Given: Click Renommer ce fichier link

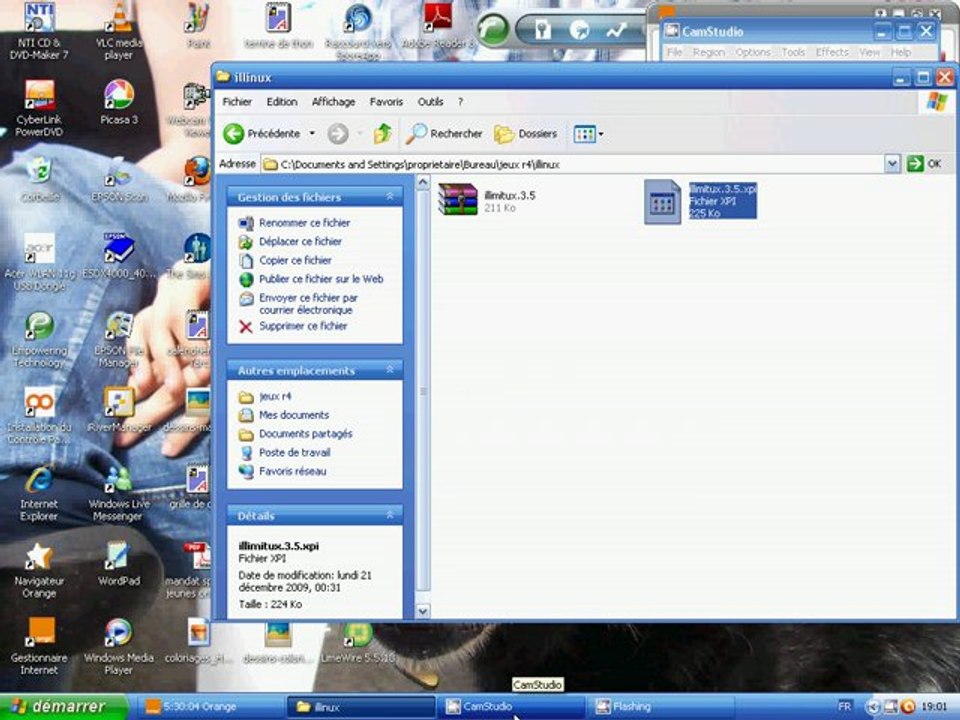Looking at the screenshot, I should 304,223.
